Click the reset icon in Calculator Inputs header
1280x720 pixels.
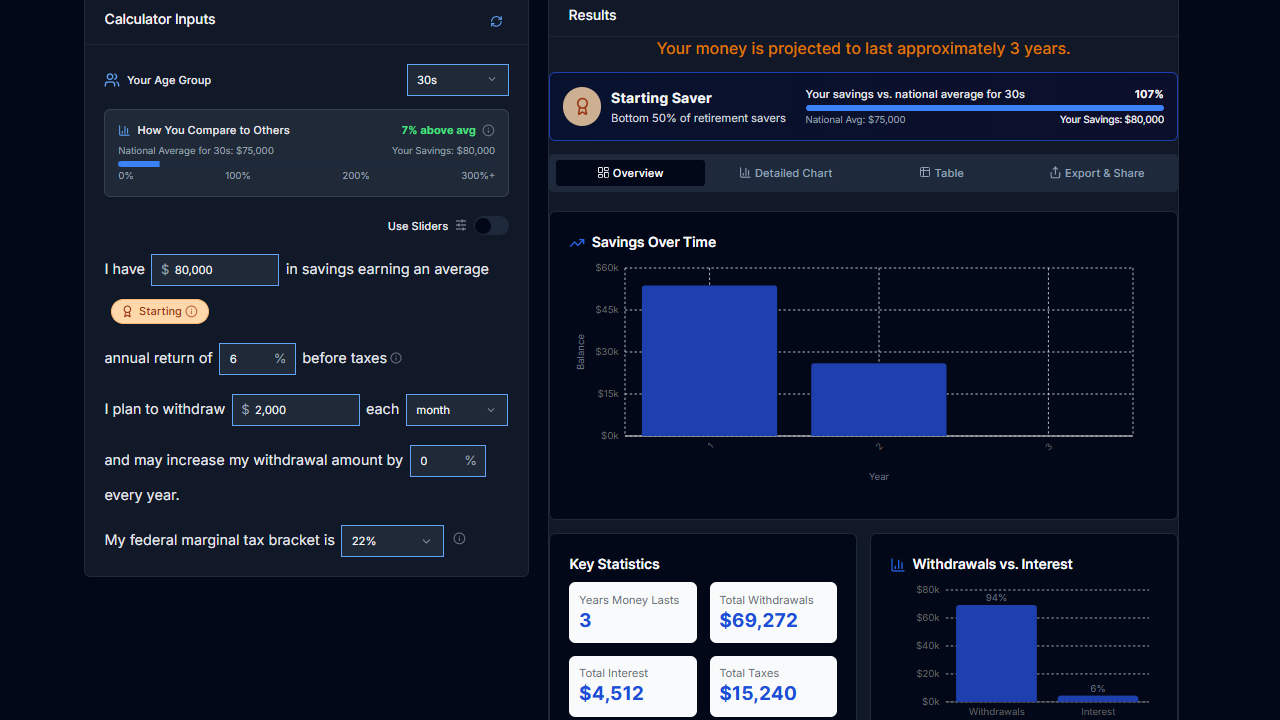[x=496, y=21]
